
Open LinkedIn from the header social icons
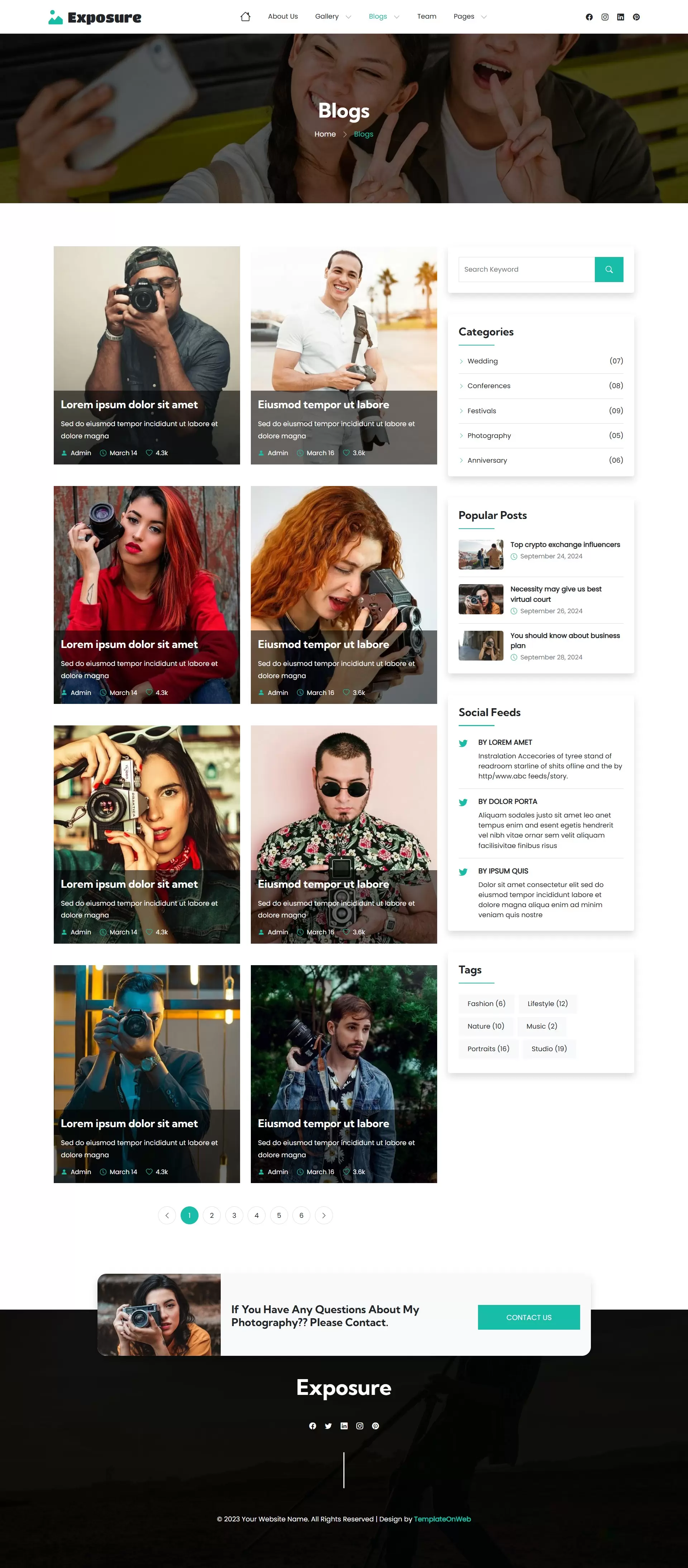pyautogui.click(x=620, y=17)
